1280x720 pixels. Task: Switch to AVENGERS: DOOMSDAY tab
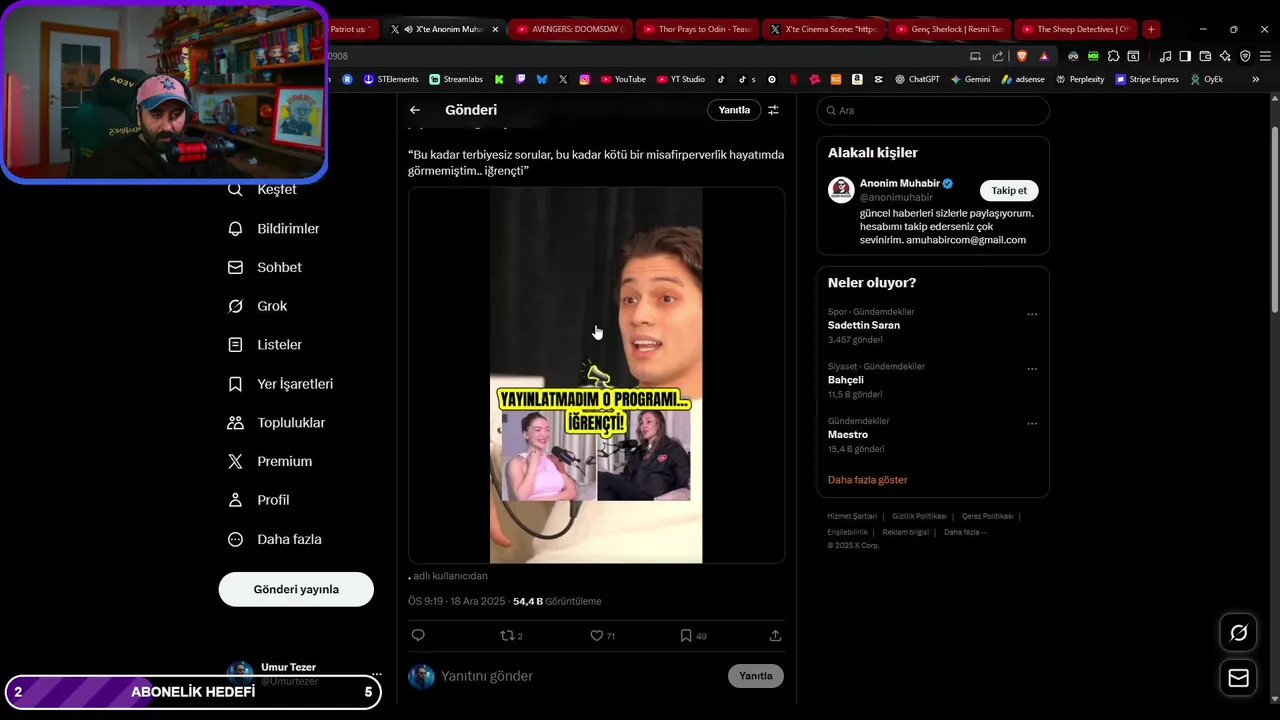(570, 29)
